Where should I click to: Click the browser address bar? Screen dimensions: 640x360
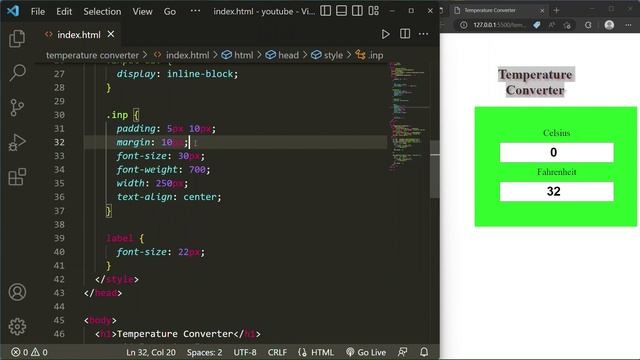[500, 25]
